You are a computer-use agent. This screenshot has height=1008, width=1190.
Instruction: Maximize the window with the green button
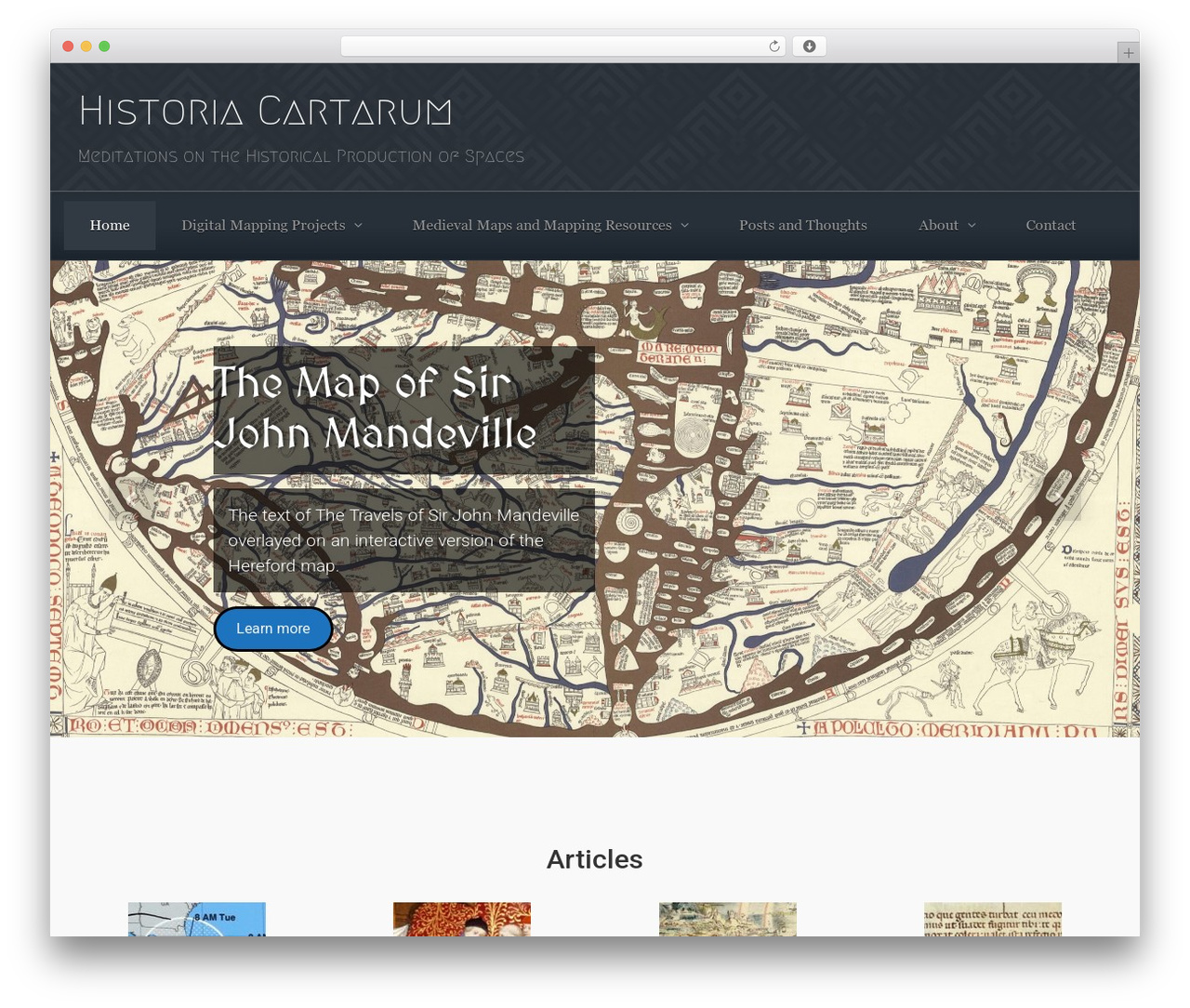[104, 46]
